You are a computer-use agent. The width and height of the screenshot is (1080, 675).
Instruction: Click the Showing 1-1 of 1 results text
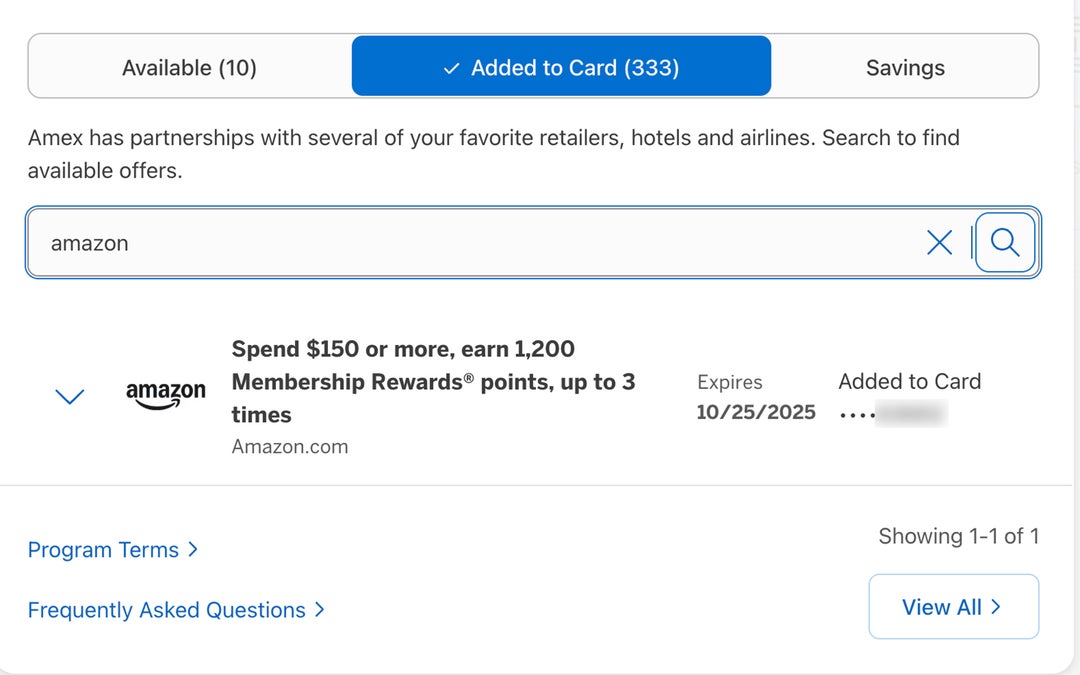pyautogui.click(x=960, y=536)
